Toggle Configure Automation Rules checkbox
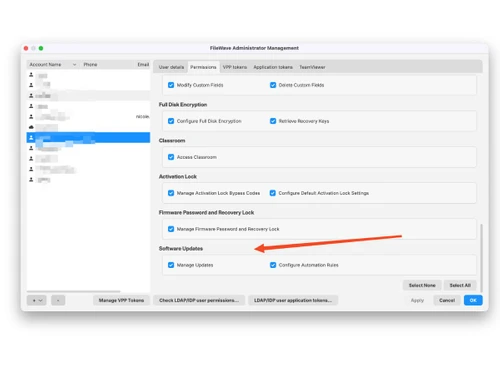500x375 pixels. (x=273, y=265)
